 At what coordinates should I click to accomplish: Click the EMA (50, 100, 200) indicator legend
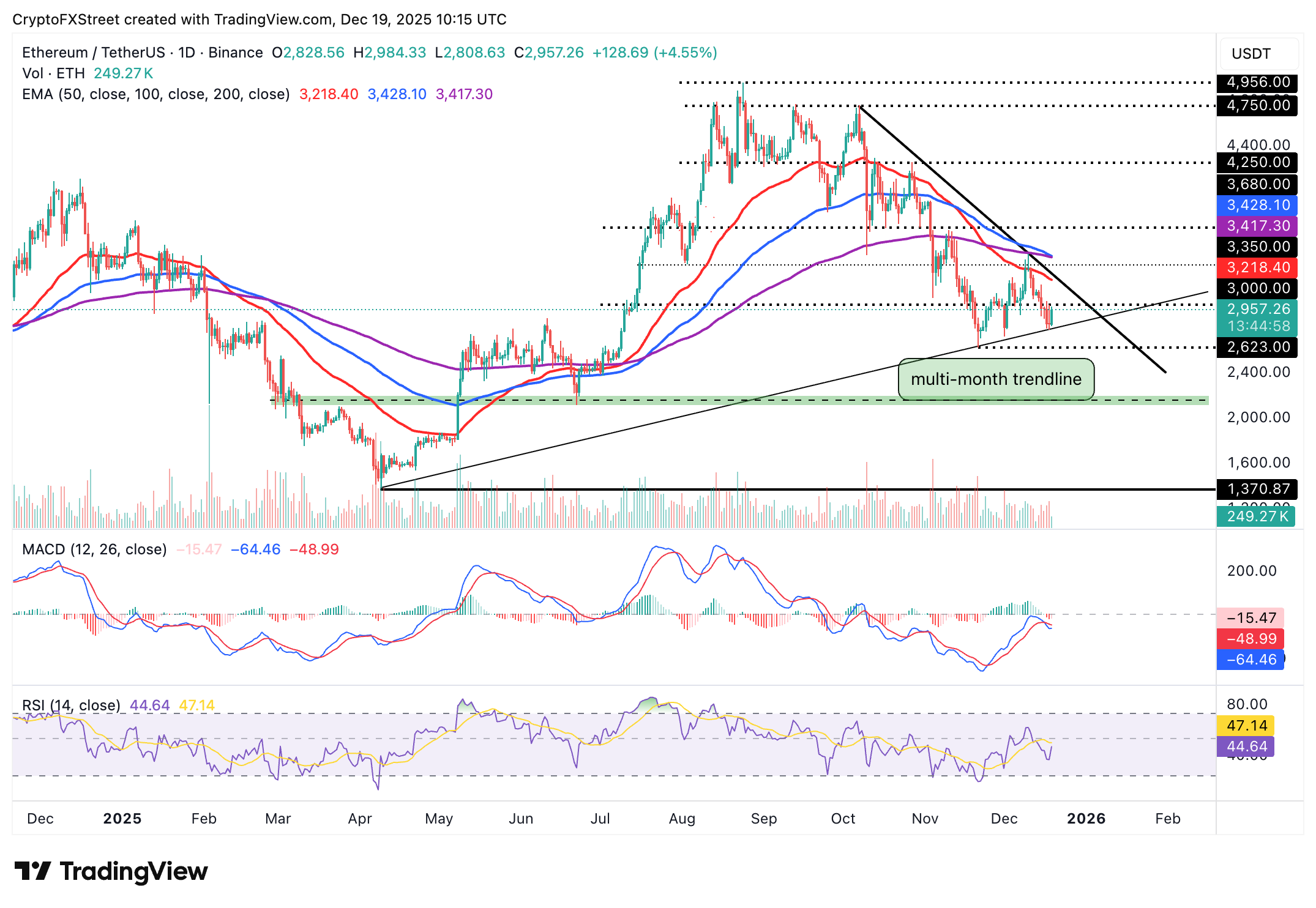[153, 93]
